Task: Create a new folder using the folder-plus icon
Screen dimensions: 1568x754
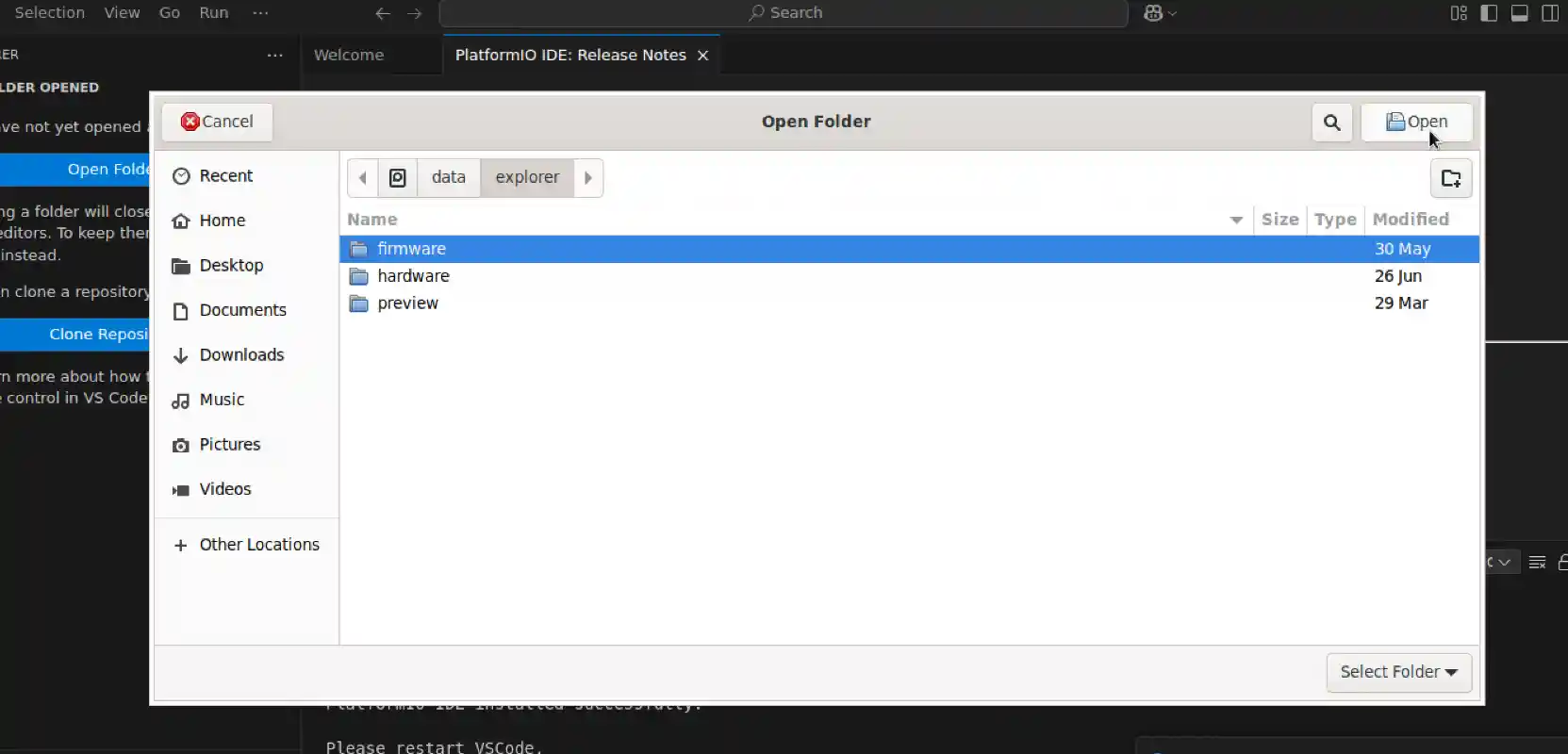Action: point(1451,178)
